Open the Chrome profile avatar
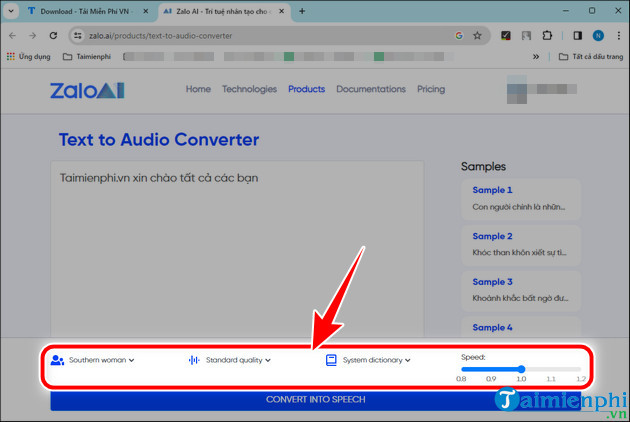Viewport: 630px width, 422px height. (598, 36)
